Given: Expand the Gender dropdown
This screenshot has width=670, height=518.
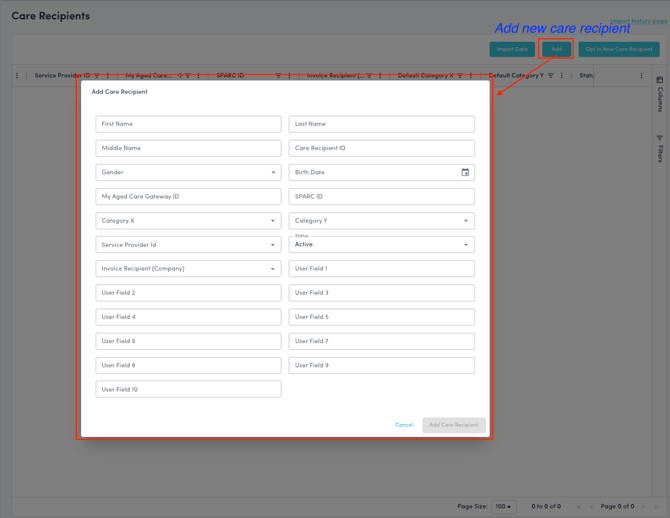Looking at the screenshot, I should coord(188,172).
